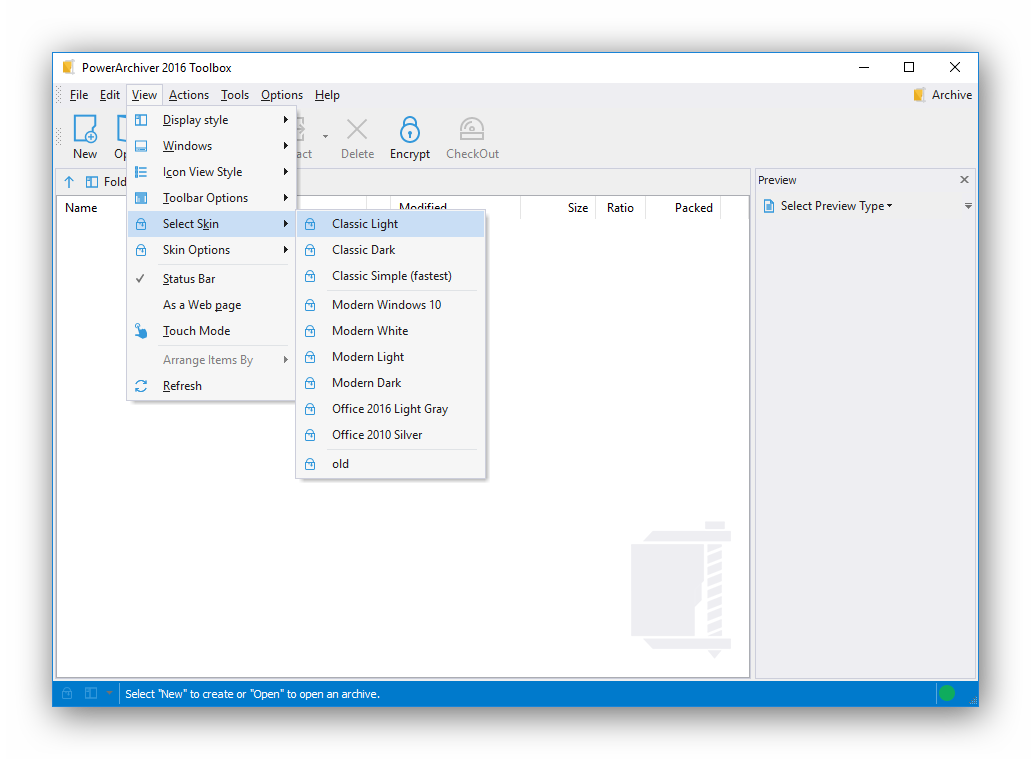Click the skin icon beside Modern Windows 10

[310, 305]
